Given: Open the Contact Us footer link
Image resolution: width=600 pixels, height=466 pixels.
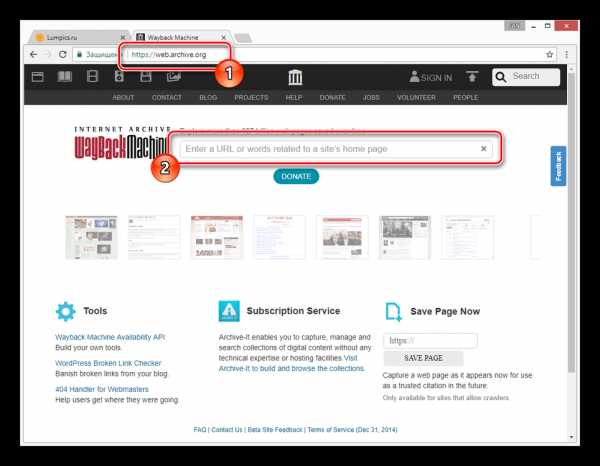Looking at the screenshot, I should coord(227,430).
